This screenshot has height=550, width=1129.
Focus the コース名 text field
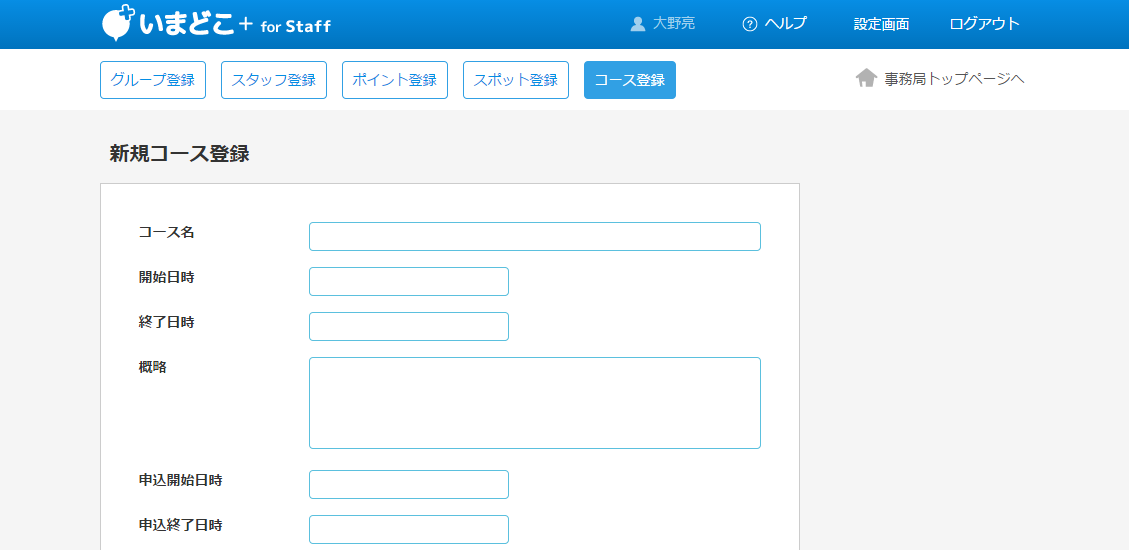tap(535, 237)
